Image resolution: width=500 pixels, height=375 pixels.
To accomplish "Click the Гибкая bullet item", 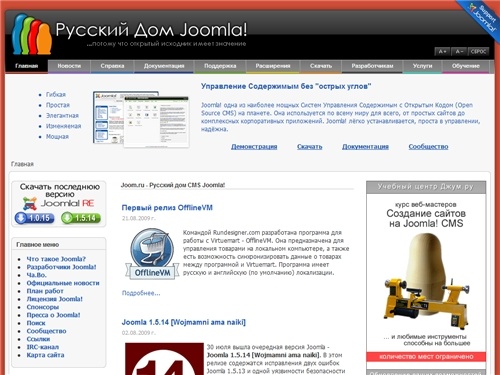I will click(56, 94).
